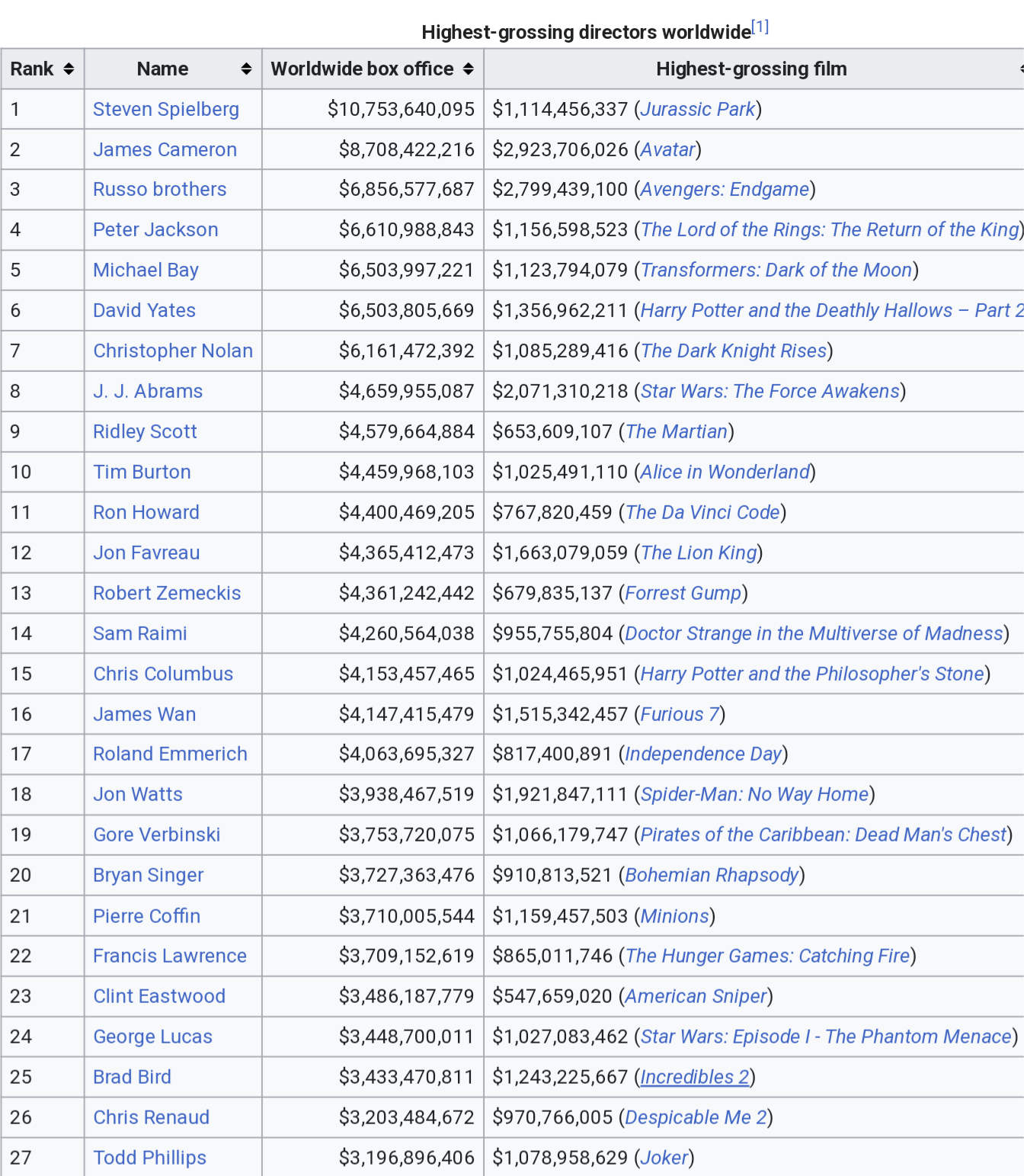Open Independence Day film link
Viewport: 1024px width, 1176px height.
703,755
